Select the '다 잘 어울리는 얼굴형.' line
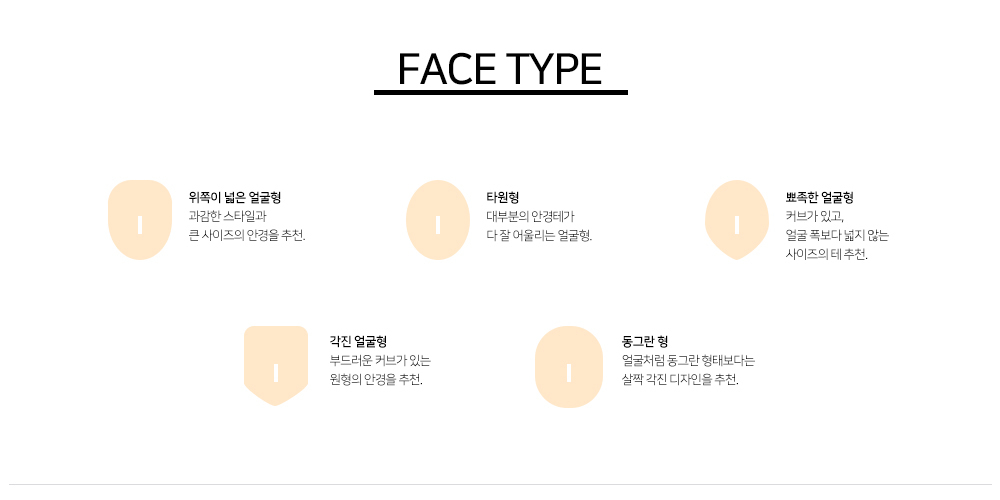 pos(539,235)
